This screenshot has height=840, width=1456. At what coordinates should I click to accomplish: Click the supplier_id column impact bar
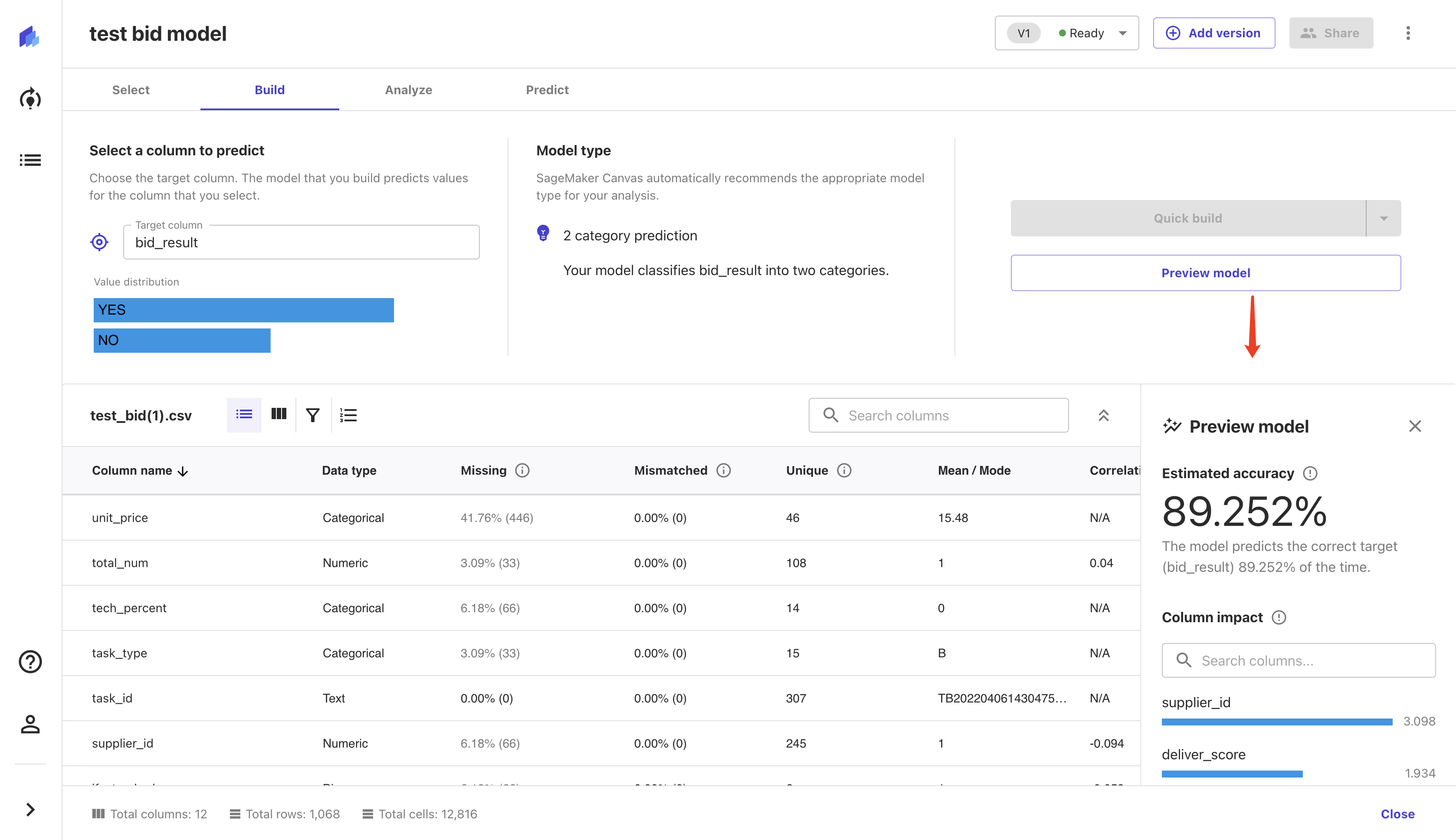tap(1276, 722)
